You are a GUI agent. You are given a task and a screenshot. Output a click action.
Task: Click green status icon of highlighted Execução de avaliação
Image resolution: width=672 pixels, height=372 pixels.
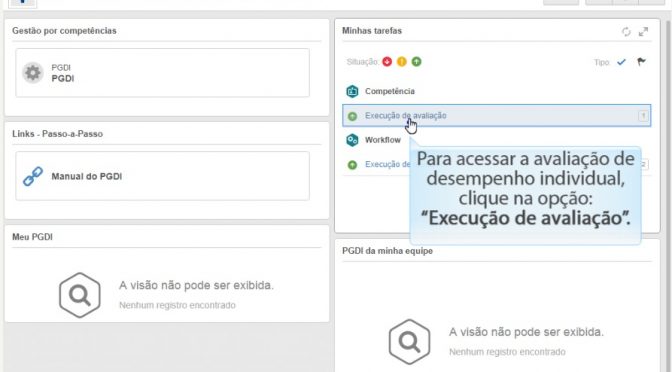point(352,116)
